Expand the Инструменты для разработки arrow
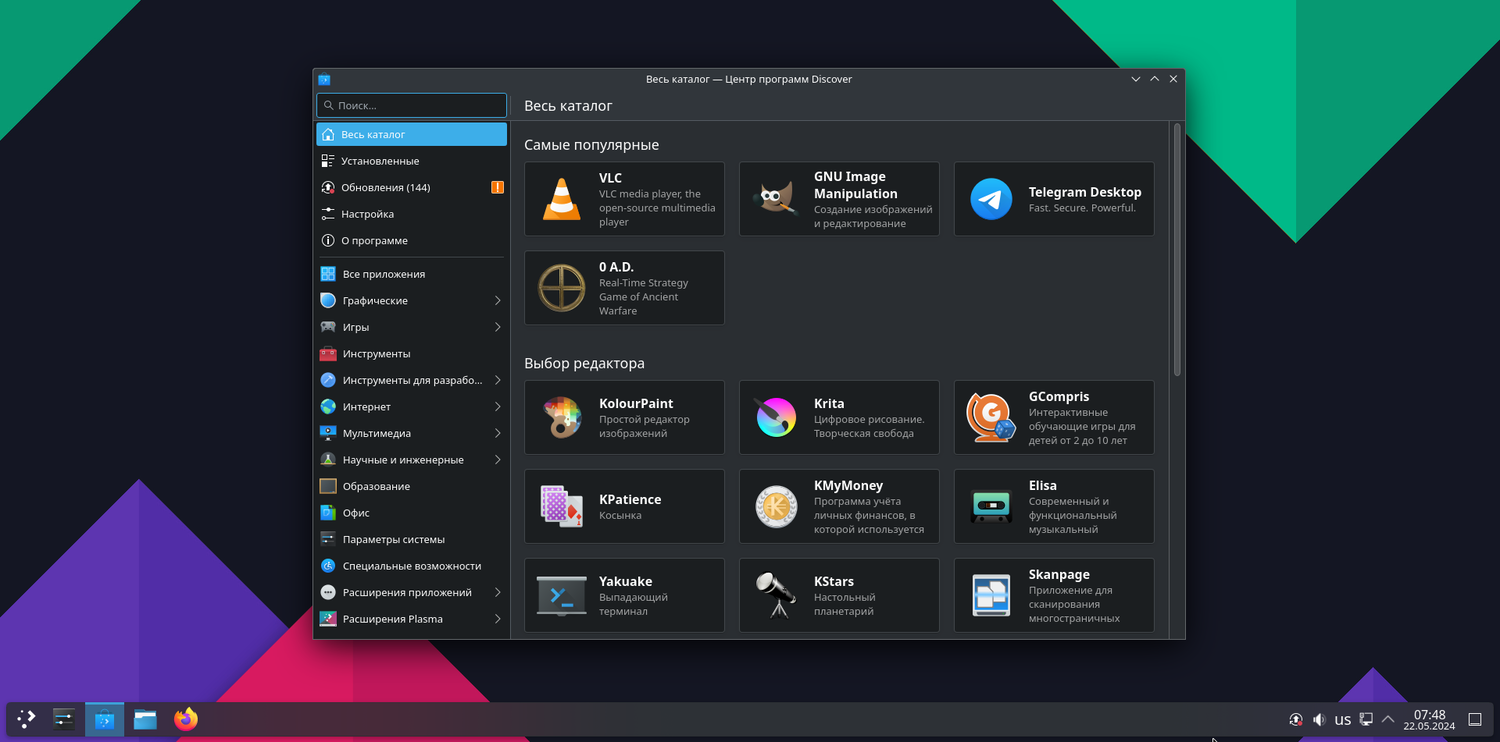 click(497, 380)
